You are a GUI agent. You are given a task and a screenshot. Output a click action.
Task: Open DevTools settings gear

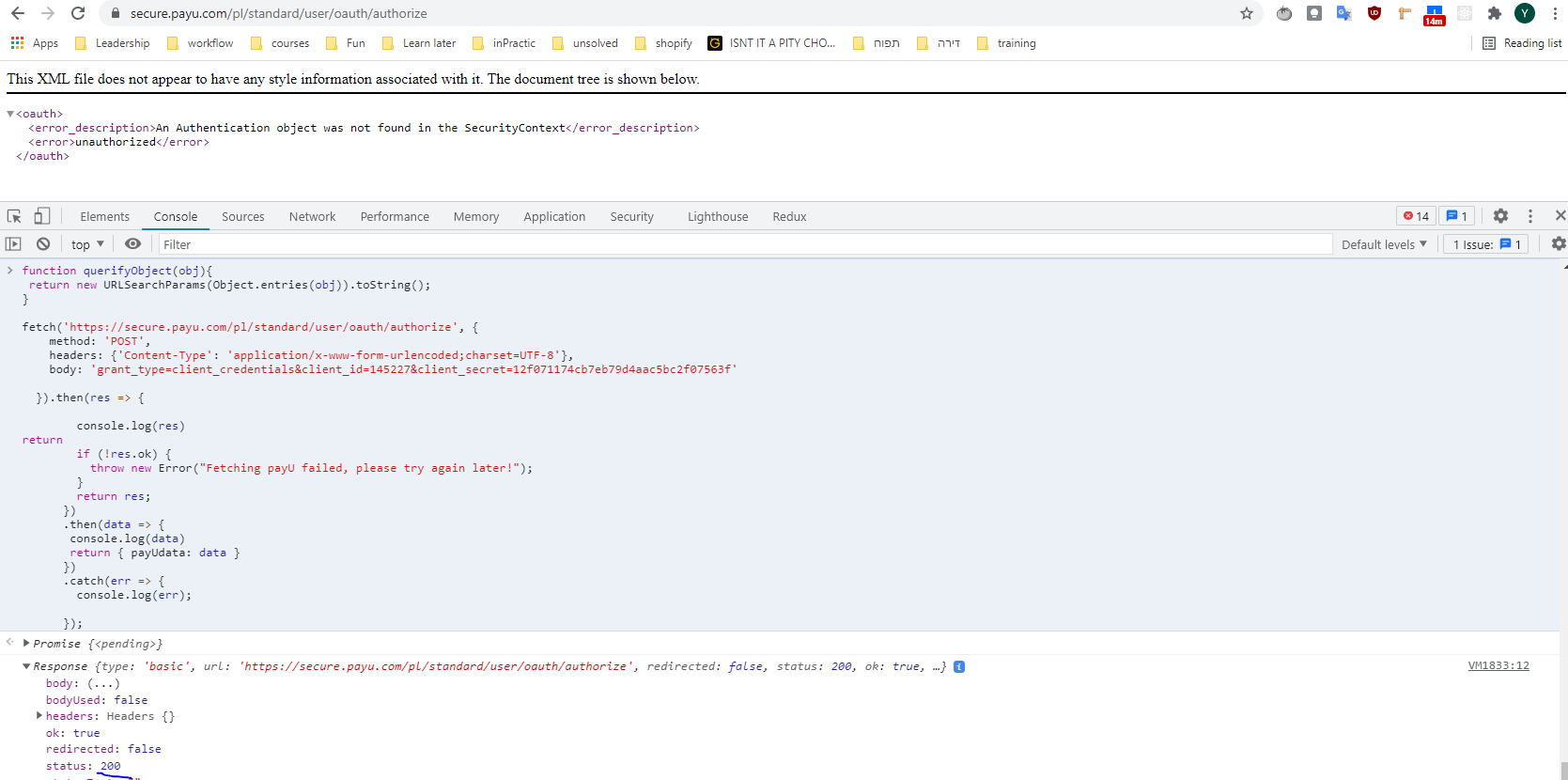1500,216
